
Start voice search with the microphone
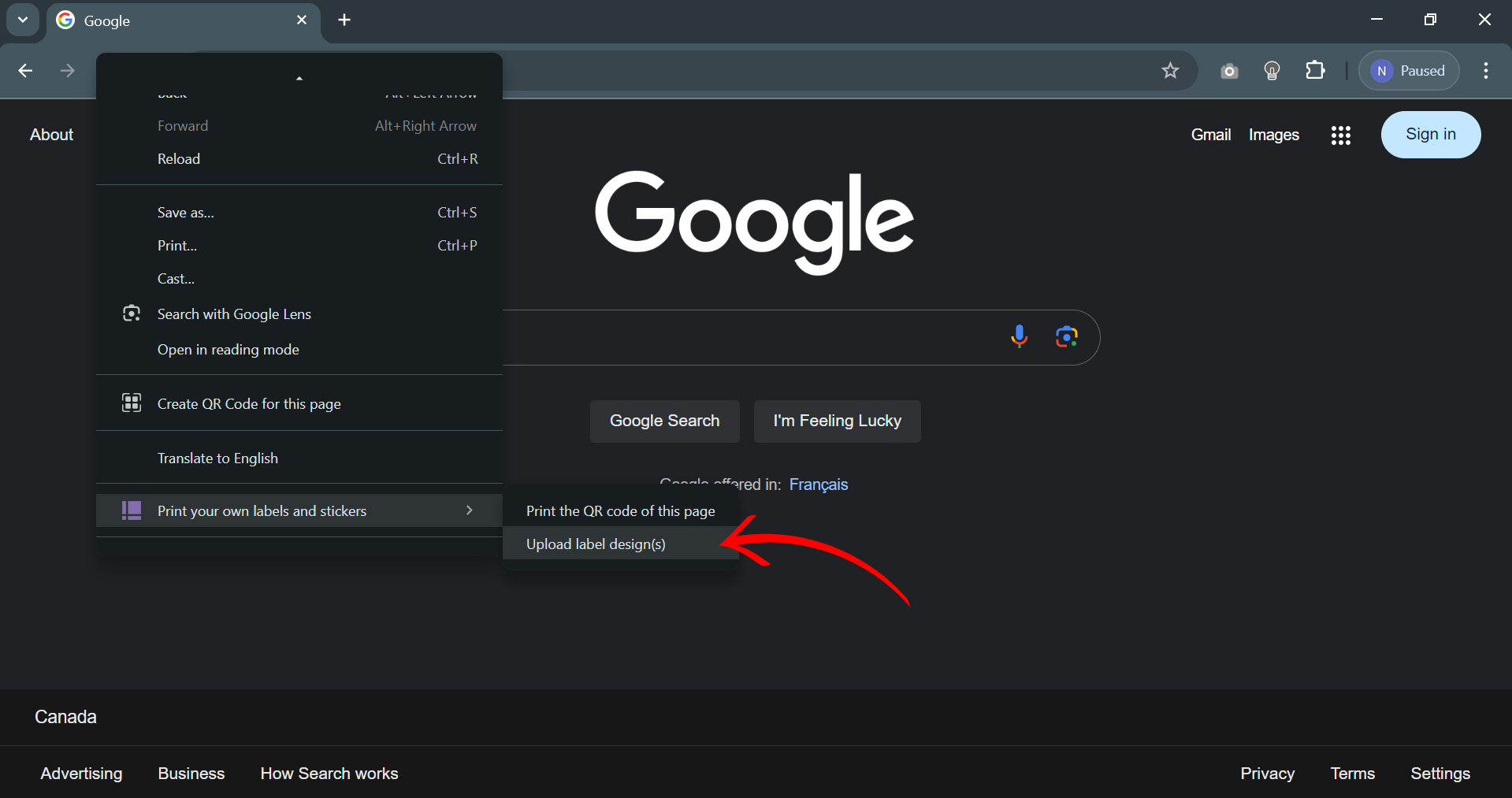coord(1019,336)
